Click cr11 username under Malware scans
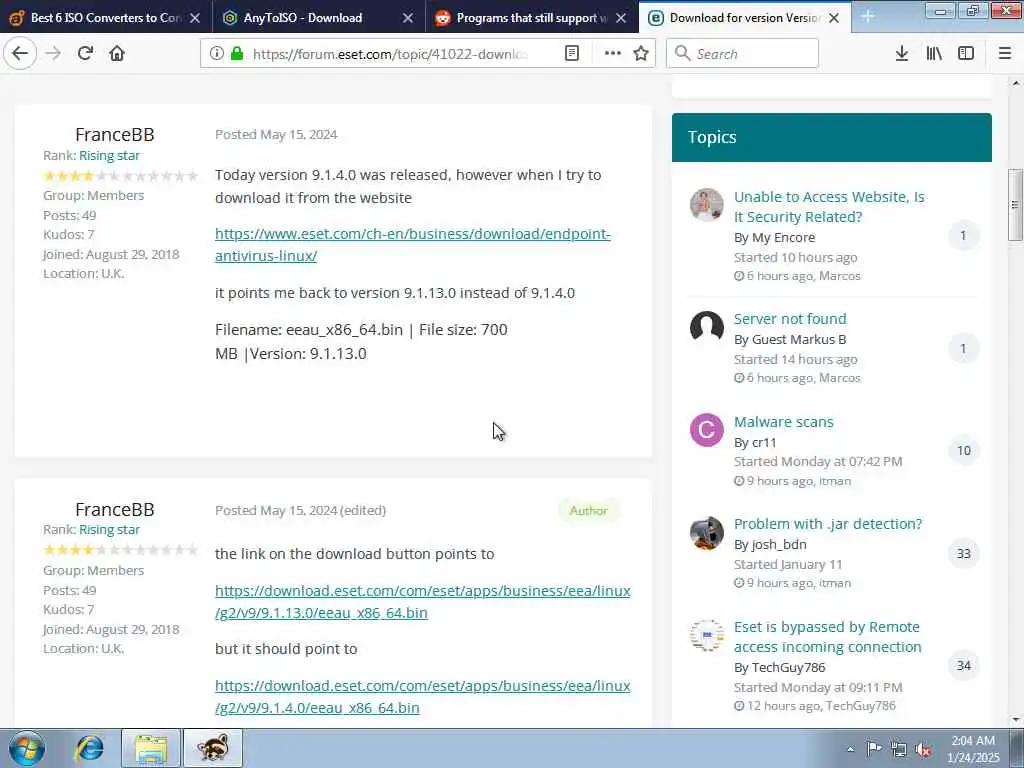Image resolution: width=1024 pixels, height=768 pixels. 764,443
